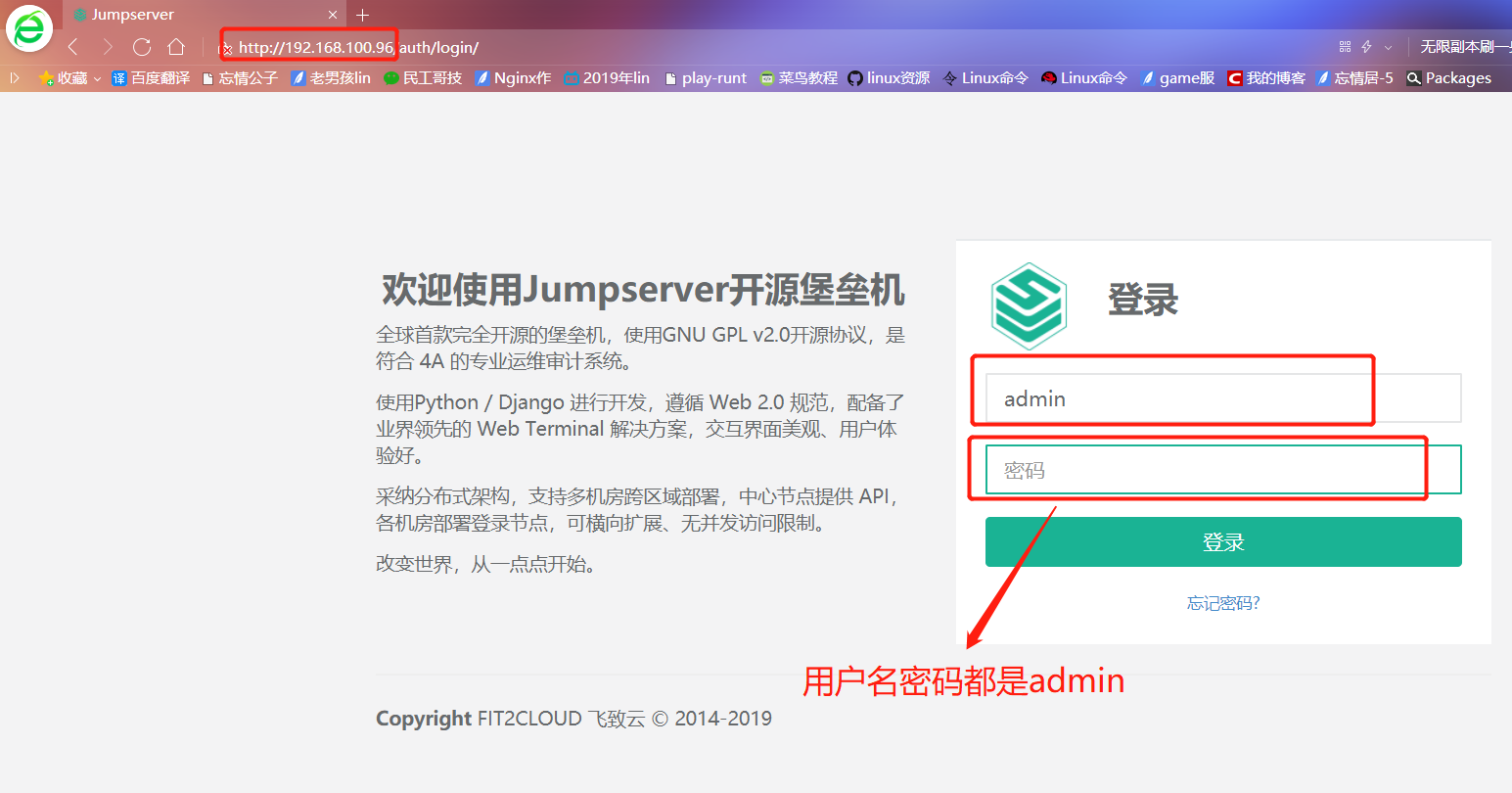Click the insecure site icon before the URL
Screen dimensions: 1512x793
[226, 48]
